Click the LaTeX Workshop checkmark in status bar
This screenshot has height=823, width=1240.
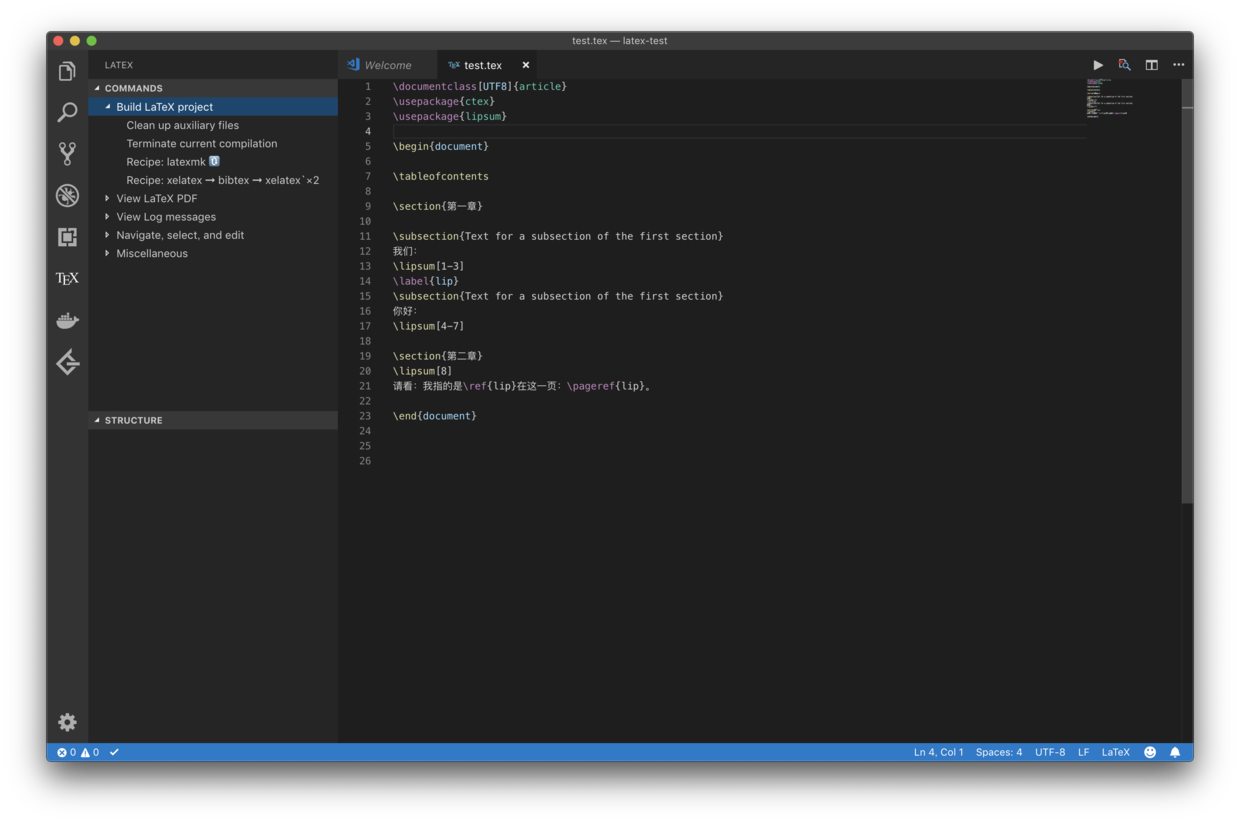[113, 752]
